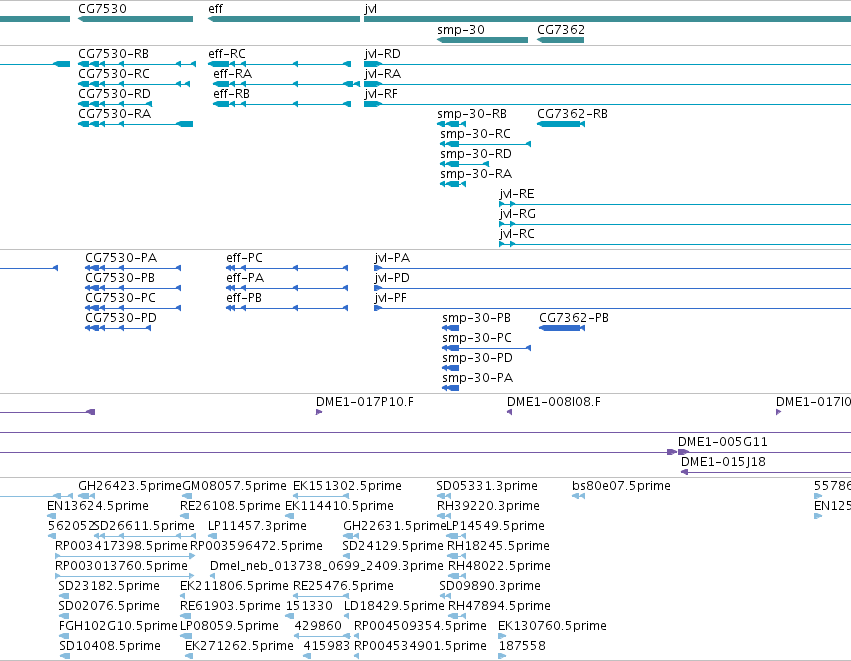Click EST GM08057.5prime
The width and height of the screenshot is (851, 661).
point(187,496)
